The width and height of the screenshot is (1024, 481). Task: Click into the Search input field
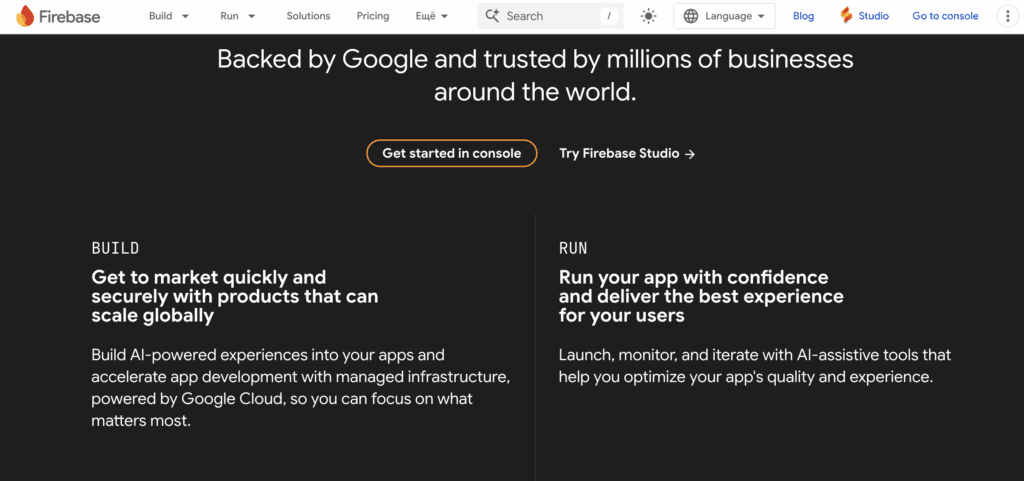coord(550,16)
